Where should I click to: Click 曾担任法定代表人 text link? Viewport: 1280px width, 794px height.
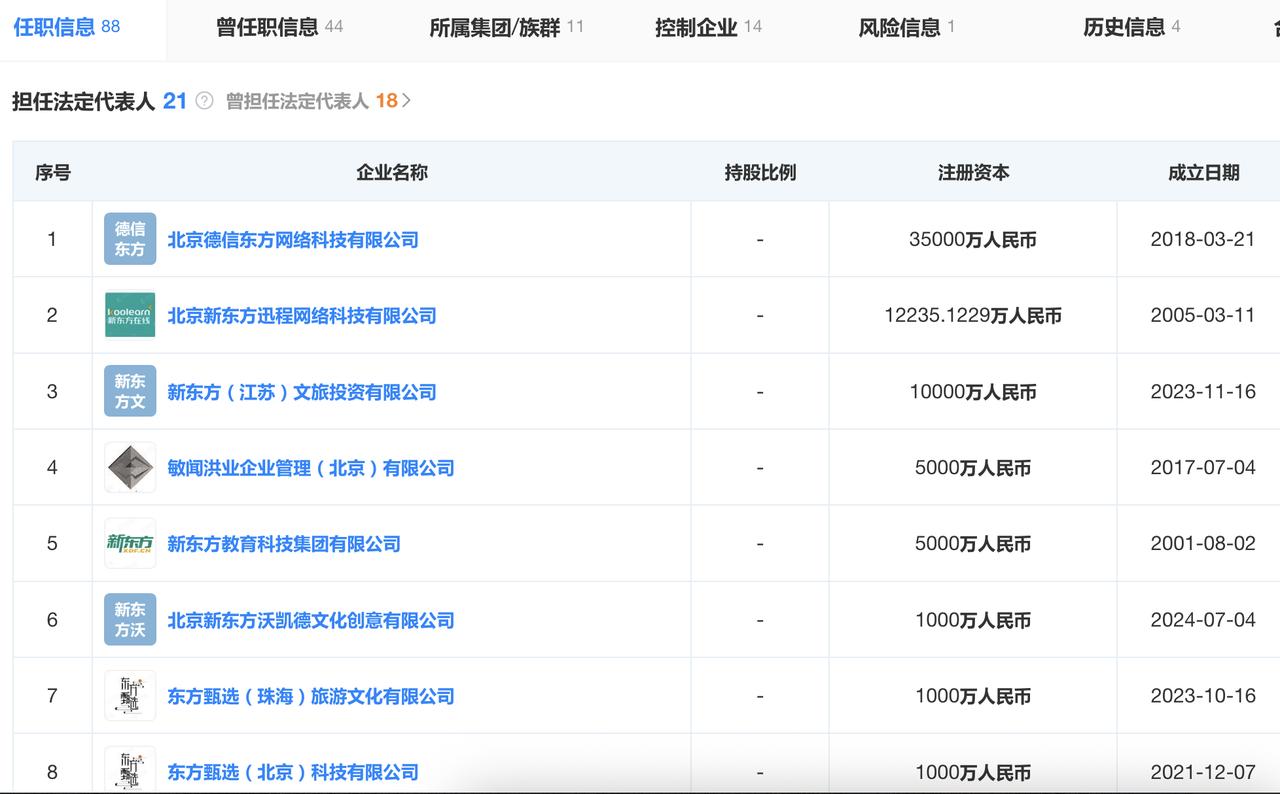tap(297, 101)
